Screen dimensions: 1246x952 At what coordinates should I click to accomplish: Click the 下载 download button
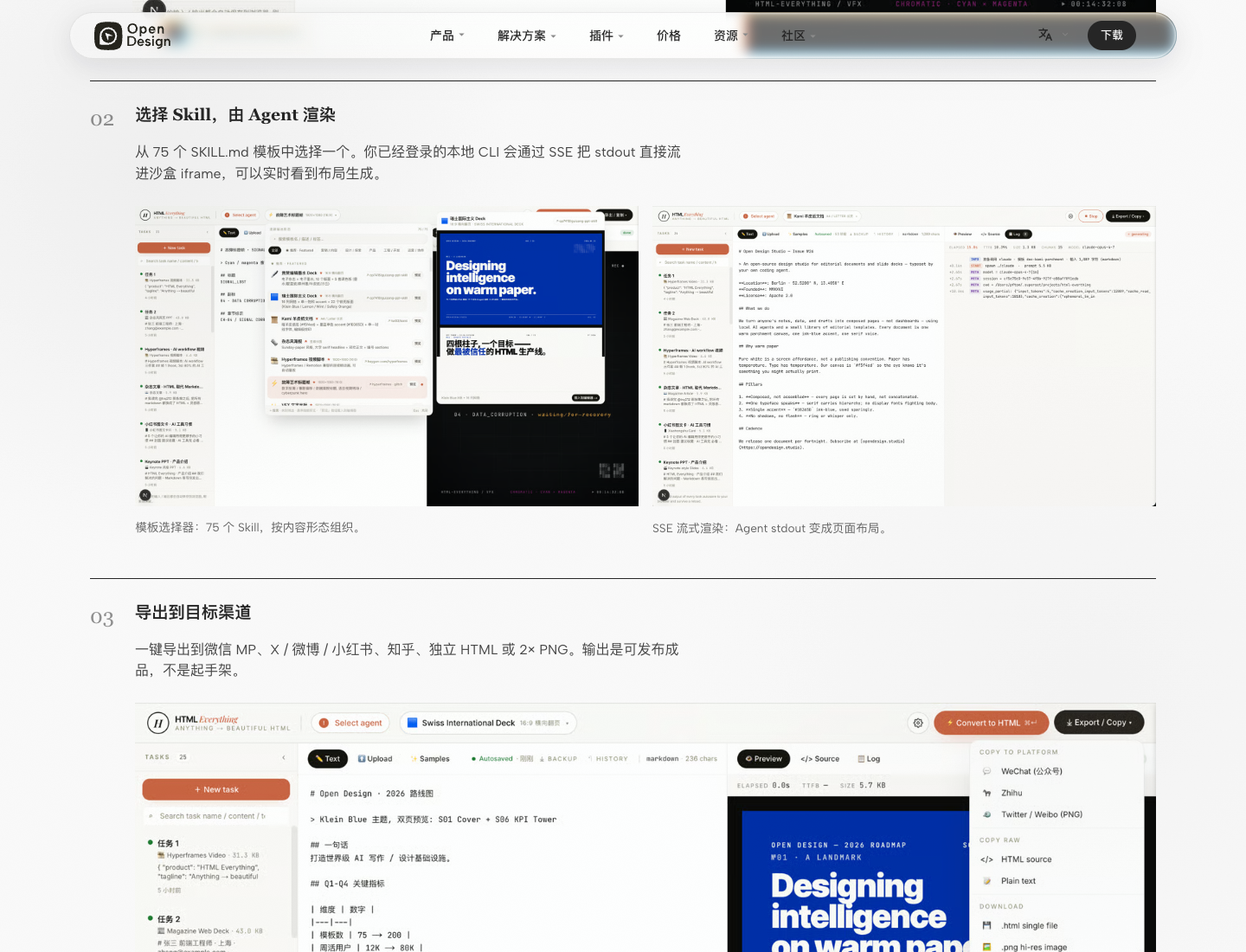pos(1112,35)
